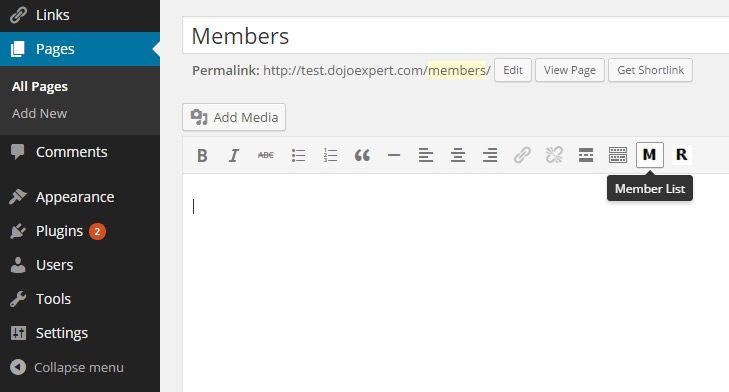Apply italic formatting

pyautogui.click(x=234, y=155)
